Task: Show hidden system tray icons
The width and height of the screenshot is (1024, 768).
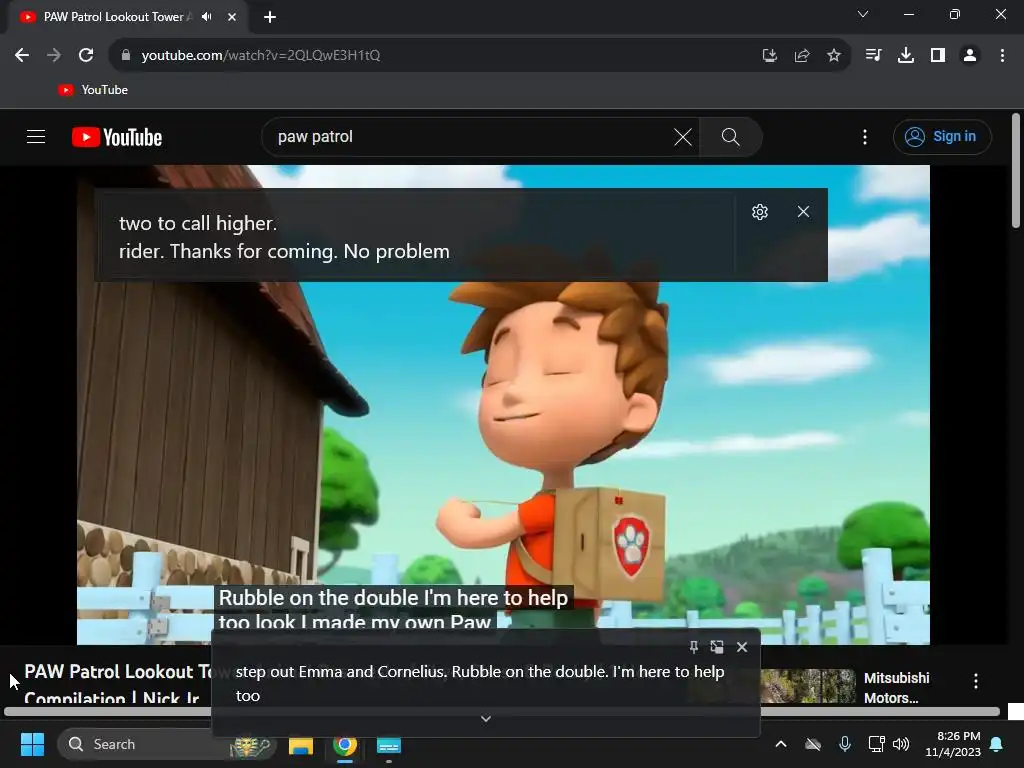Action: tap(781, 744)
